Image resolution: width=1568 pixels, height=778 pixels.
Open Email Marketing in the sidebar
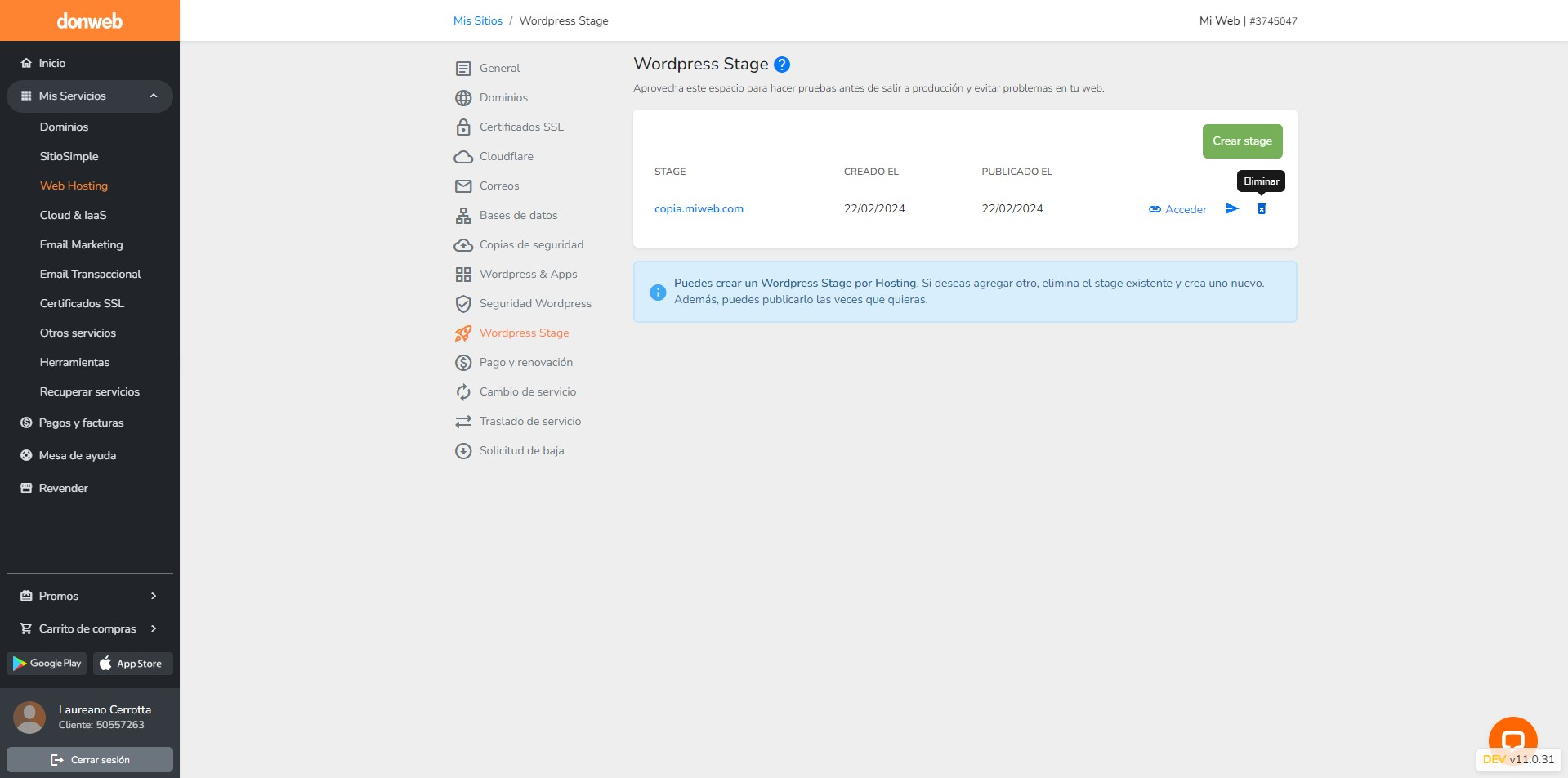[x=82, y=244]
